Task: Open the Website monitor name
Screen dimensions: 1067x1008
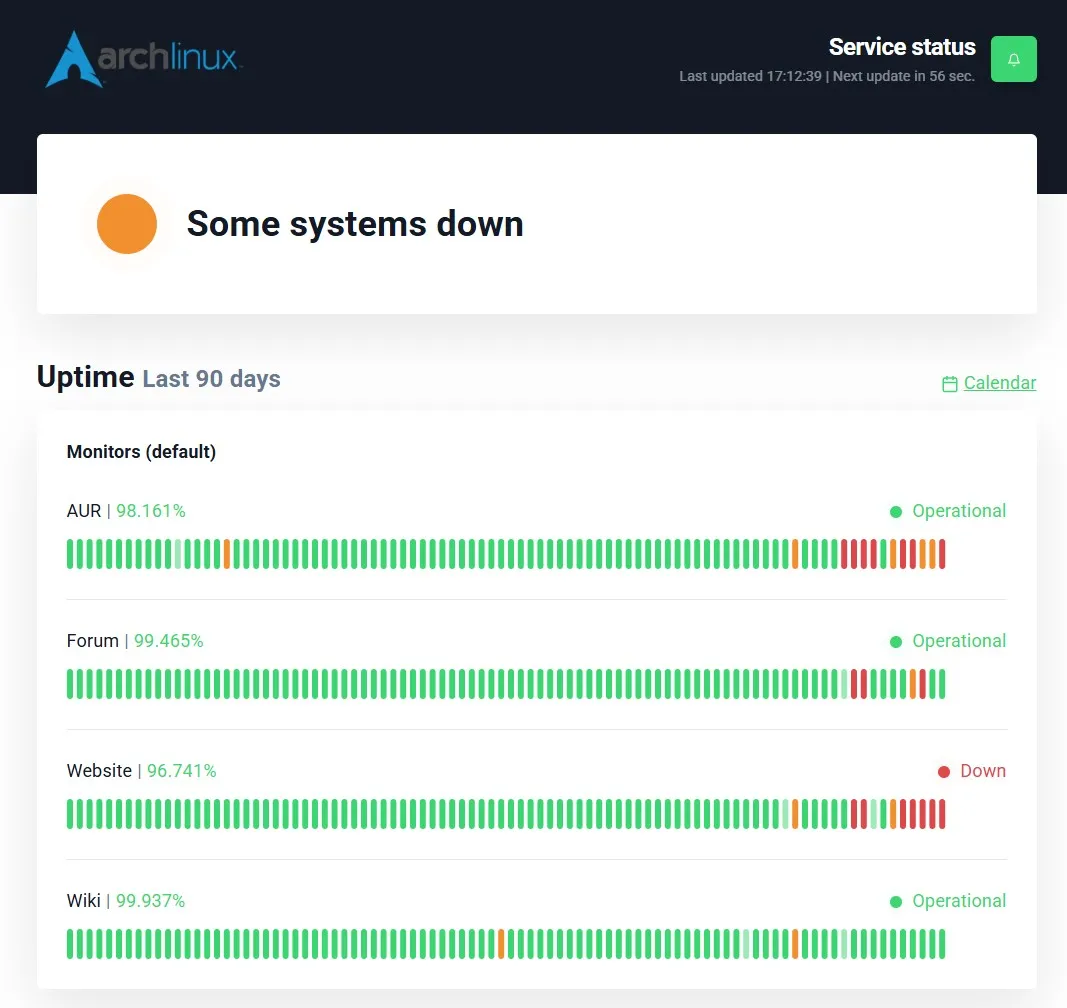Action: click(99, 771)
